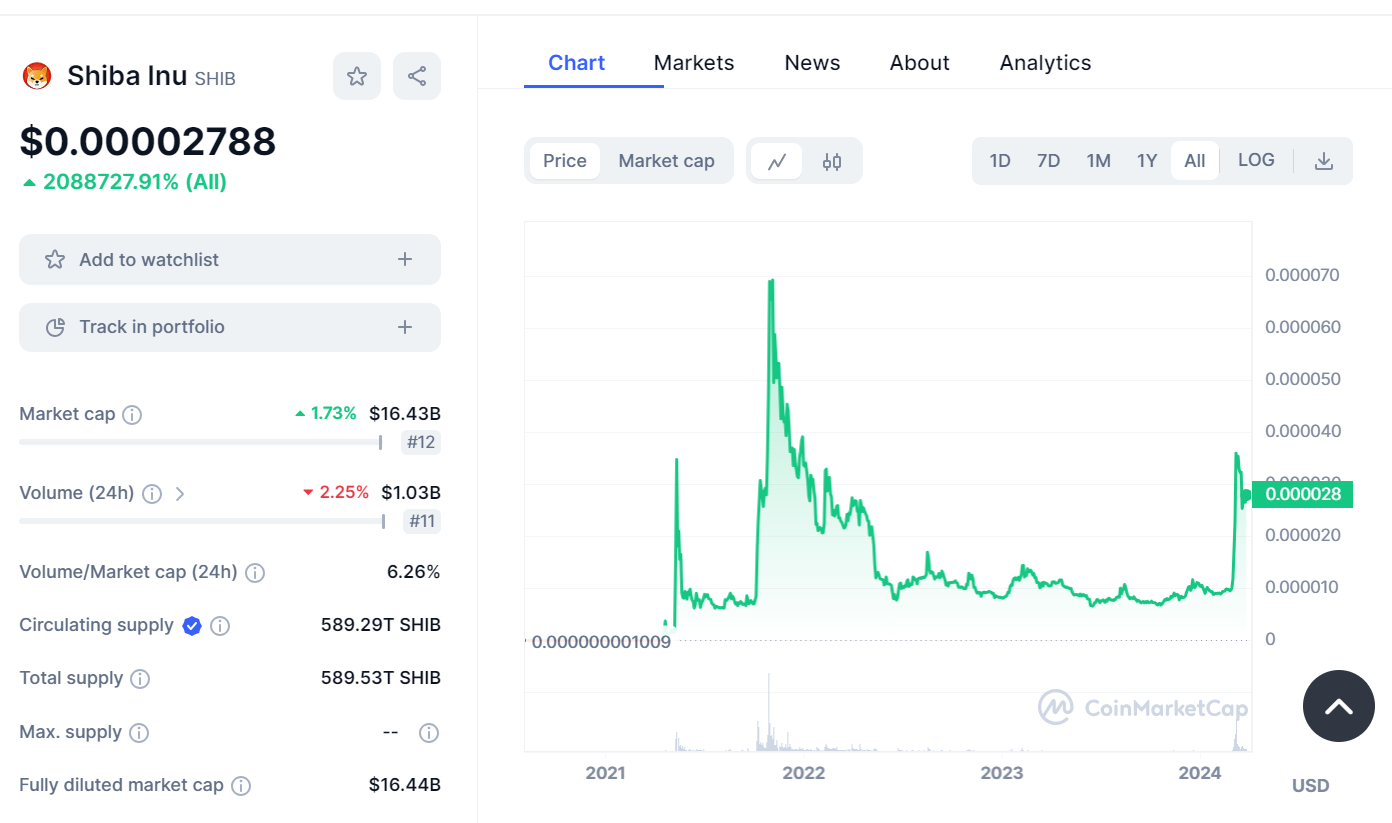Image resolution: width=1392 pixels, height=823 pixels.
Task: Switch to line chart view
Action: point(777,161)
